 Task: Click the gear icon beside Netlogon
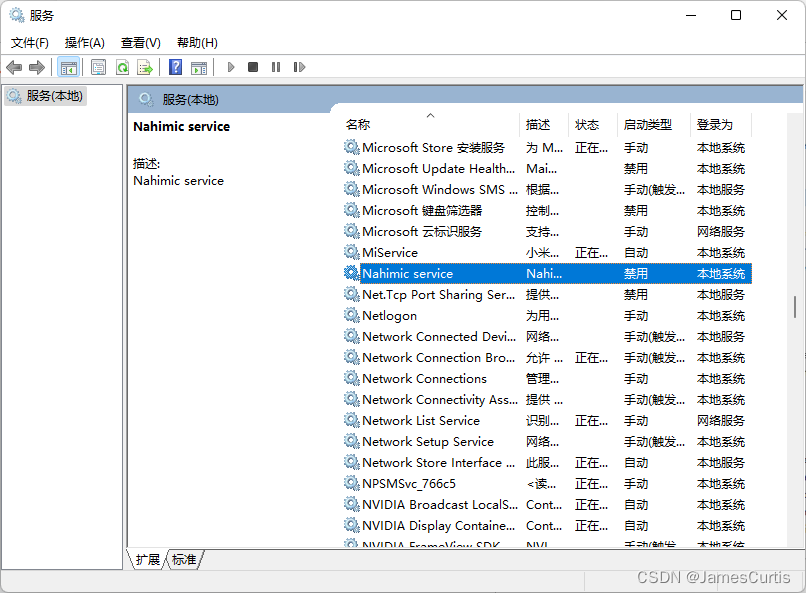click(x=352, y=315)
